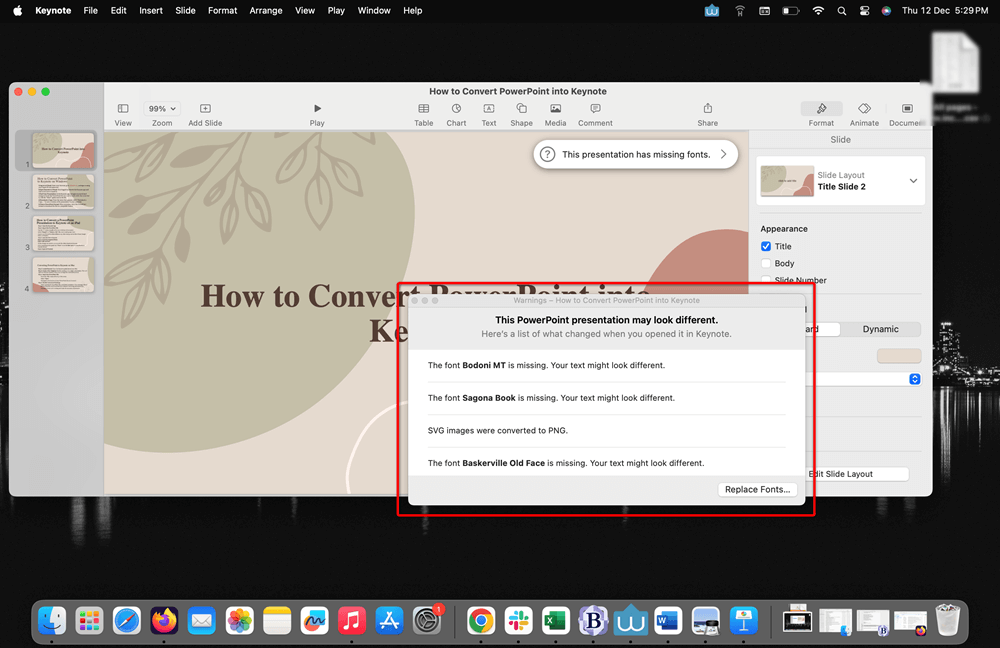Screen dimensions: 1000x648
Task: Switch to the Dynamic tab
Action: (x=881, y=329)
